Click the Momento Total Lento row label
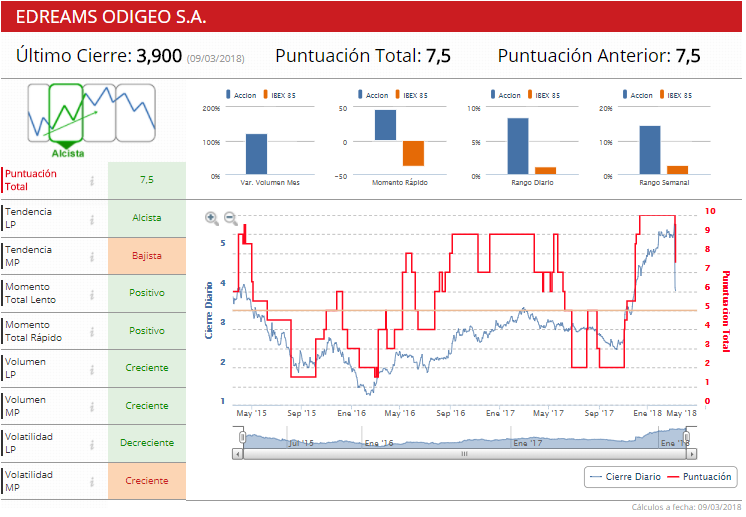This screenshot has width=746, height=517. click(30, 293)
